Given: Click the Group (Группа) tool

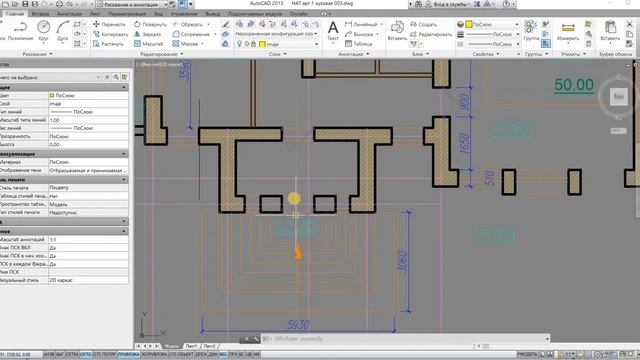Looking at the screenshot, I should point(531,31).
